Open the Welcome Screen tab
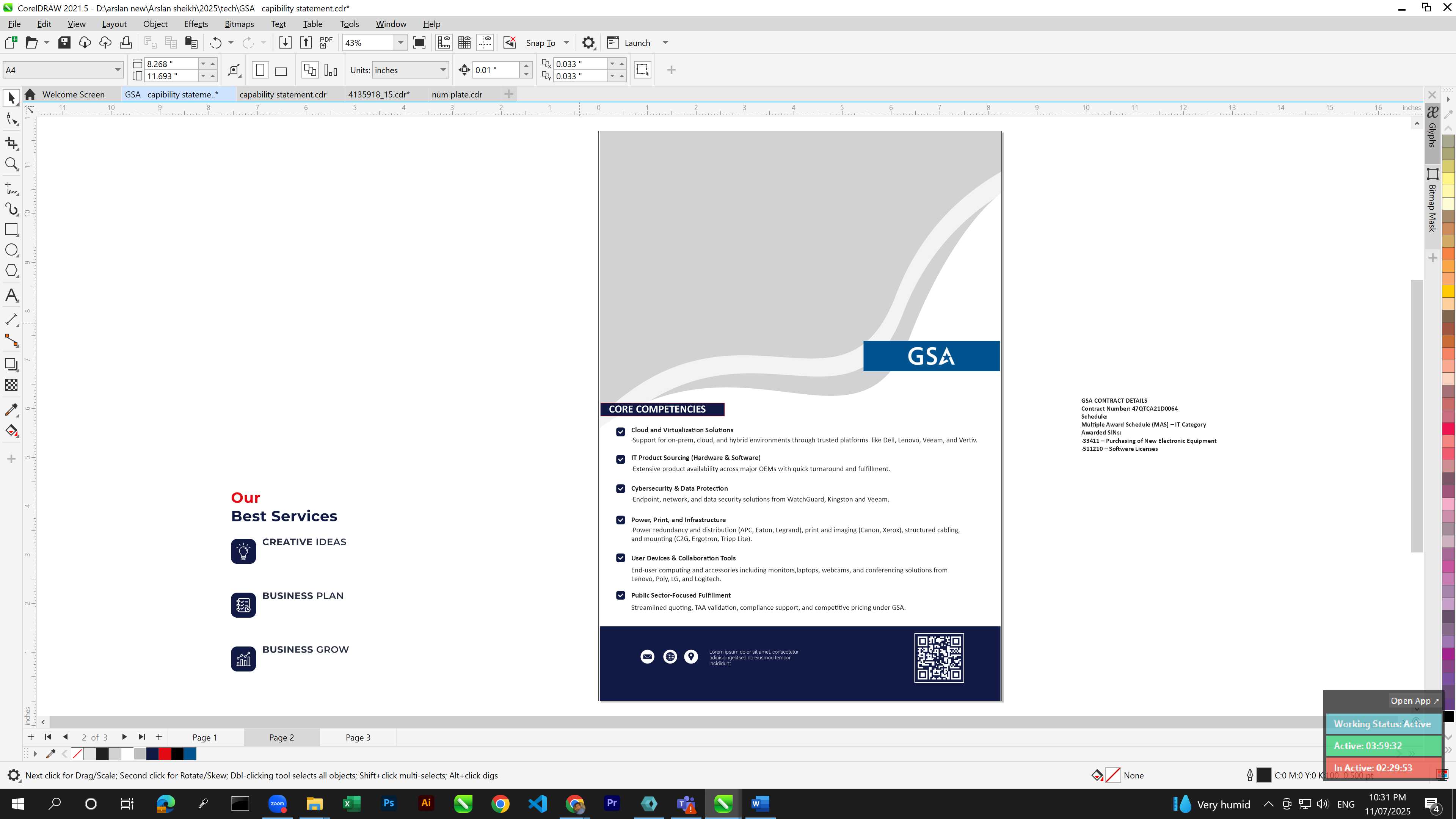The width and height of the screenshot is (1456, 819). tap(73, 94)
